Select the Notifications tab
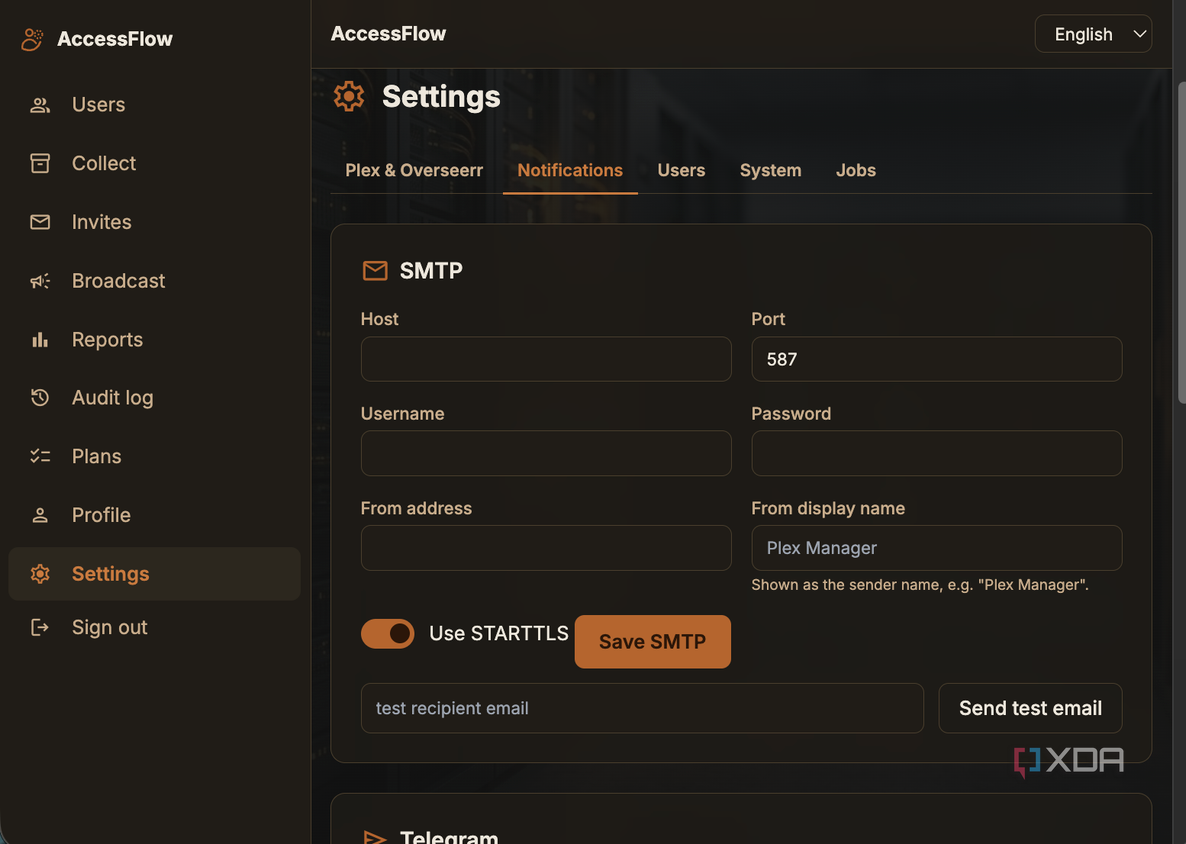 coord(570,171)
